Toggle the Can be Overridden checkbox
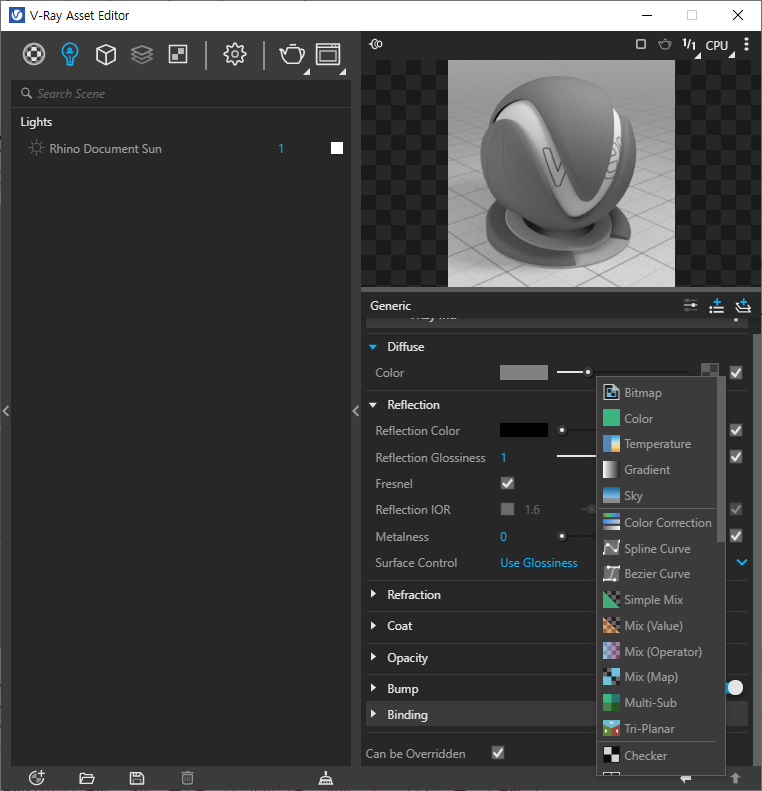The width and height of the screenshot is (762, 791). click(x=498, y=753)
